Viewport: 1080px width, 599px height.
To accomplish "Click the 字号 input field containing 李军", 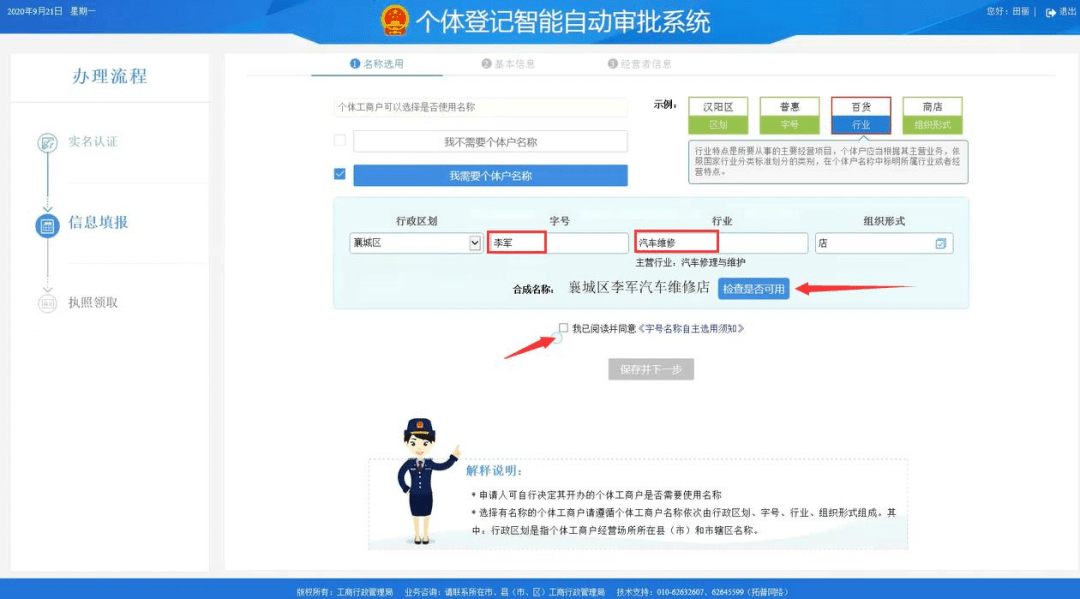I will click(x=557, y=243).
